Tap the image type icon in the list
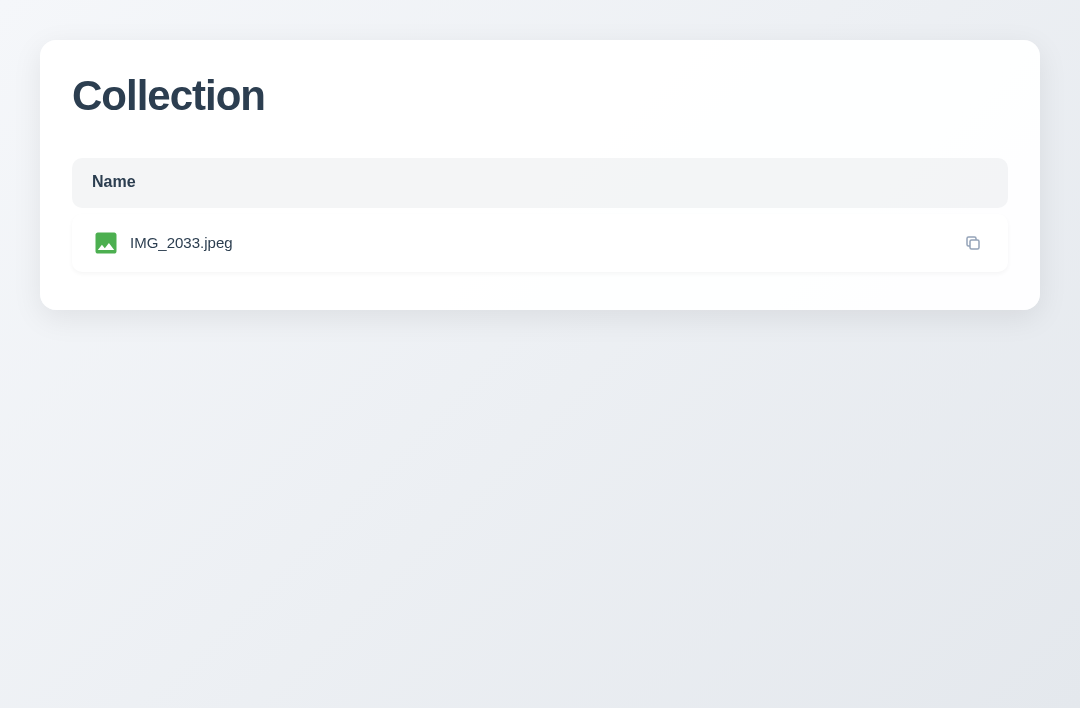 (x=106, y=243)
